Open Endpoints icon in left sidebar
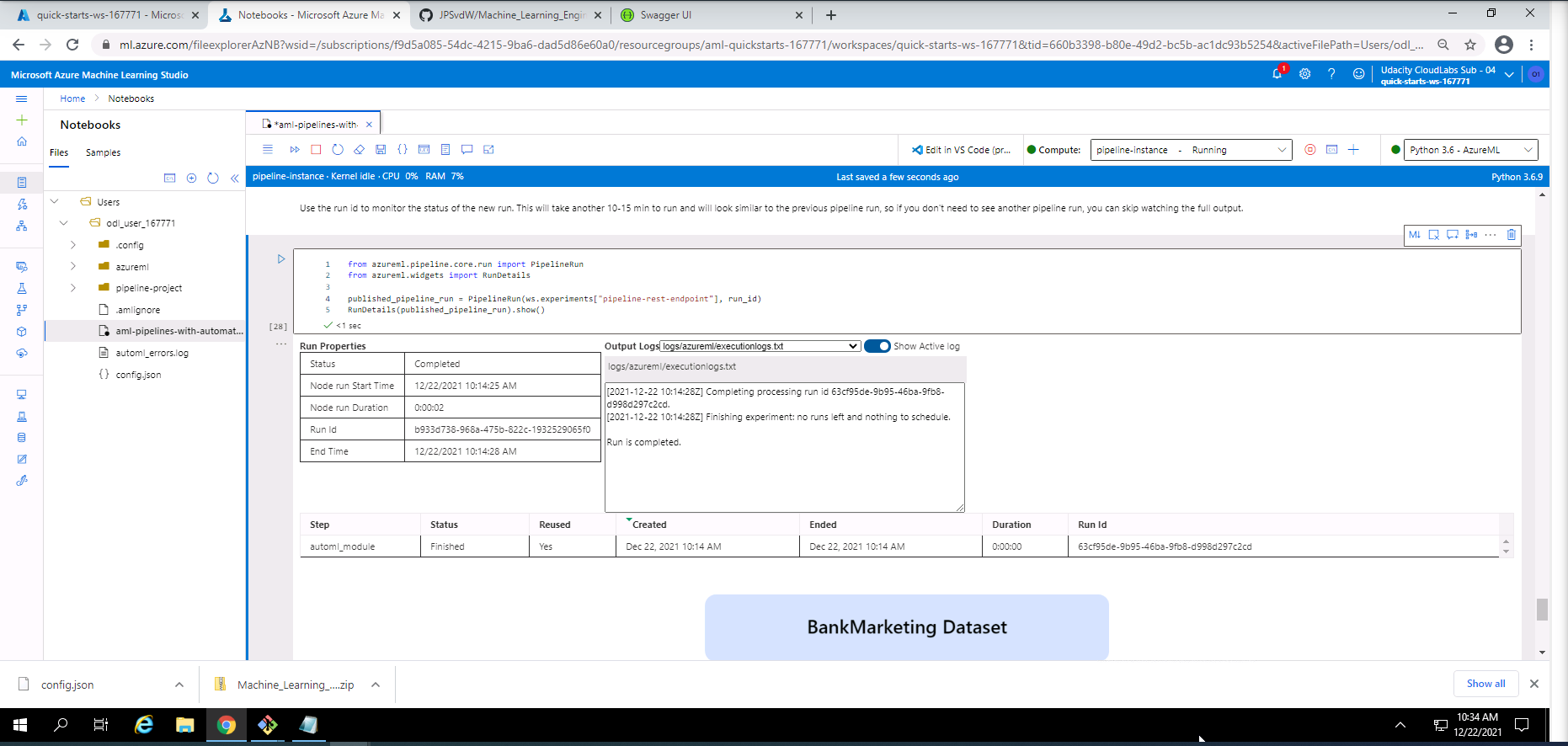The height and width of the screenshot is (746, 1568). pos(22,354)
